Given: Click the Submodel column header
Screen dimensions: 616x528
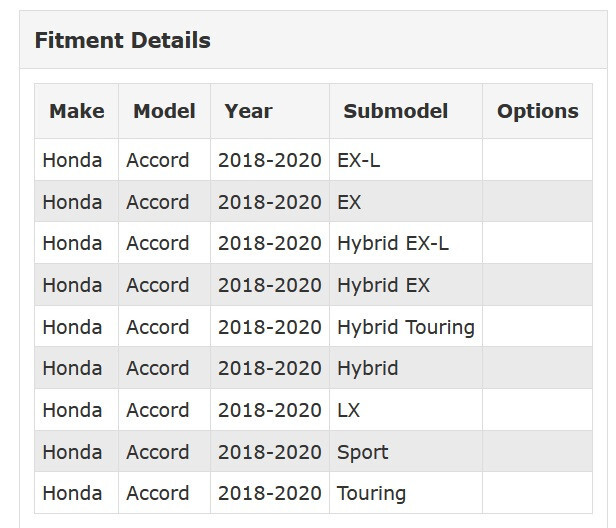Looking at the screenshot, I should pos(406,111).
